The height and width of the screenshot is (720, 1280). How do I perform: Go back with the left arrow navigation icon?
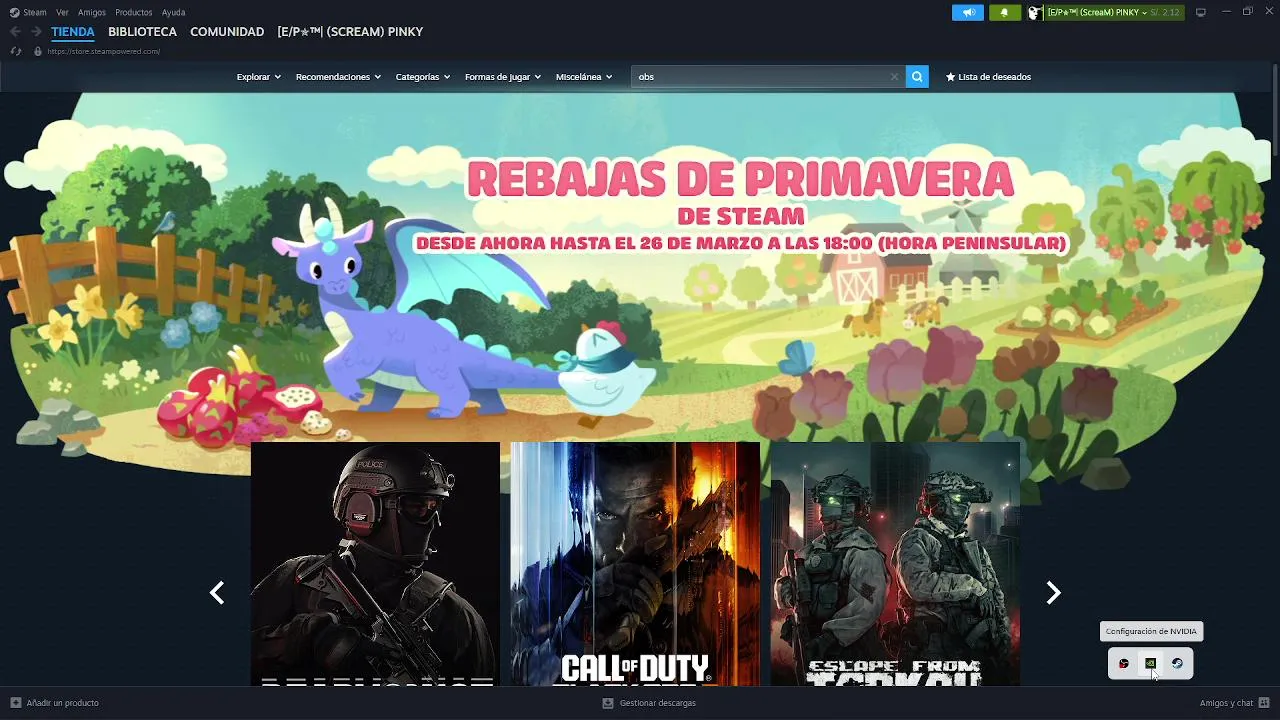point(15,32)
